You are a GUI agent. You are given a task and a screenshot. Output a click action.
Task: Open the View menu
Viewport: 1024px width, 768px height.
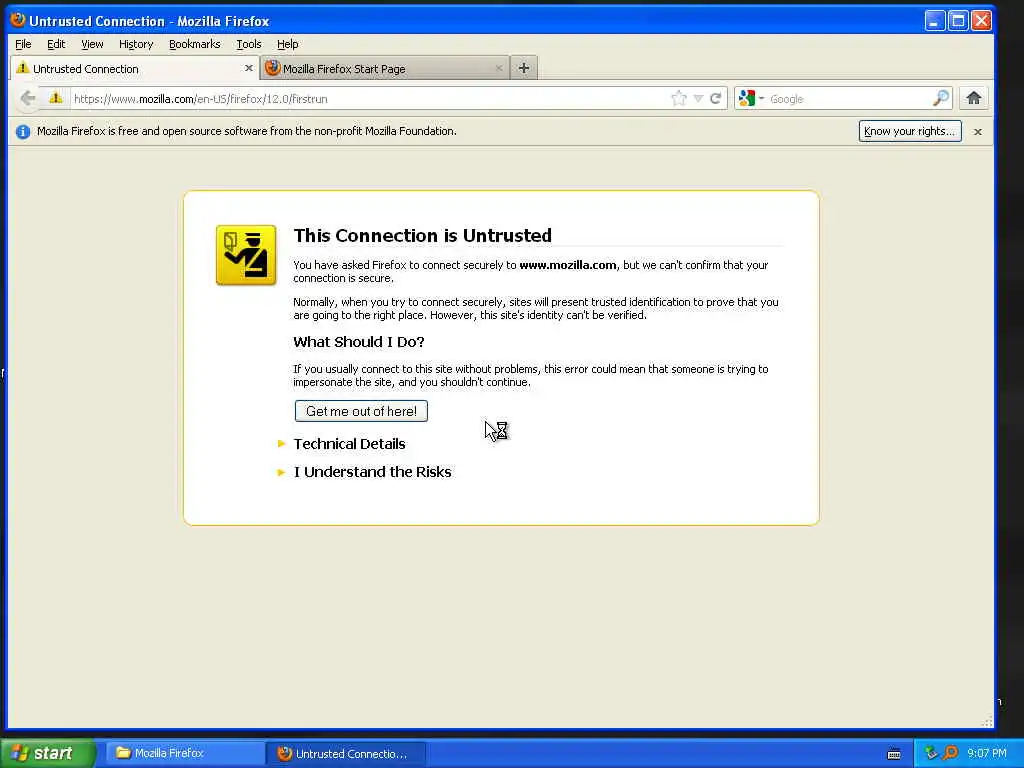[92, 44]
